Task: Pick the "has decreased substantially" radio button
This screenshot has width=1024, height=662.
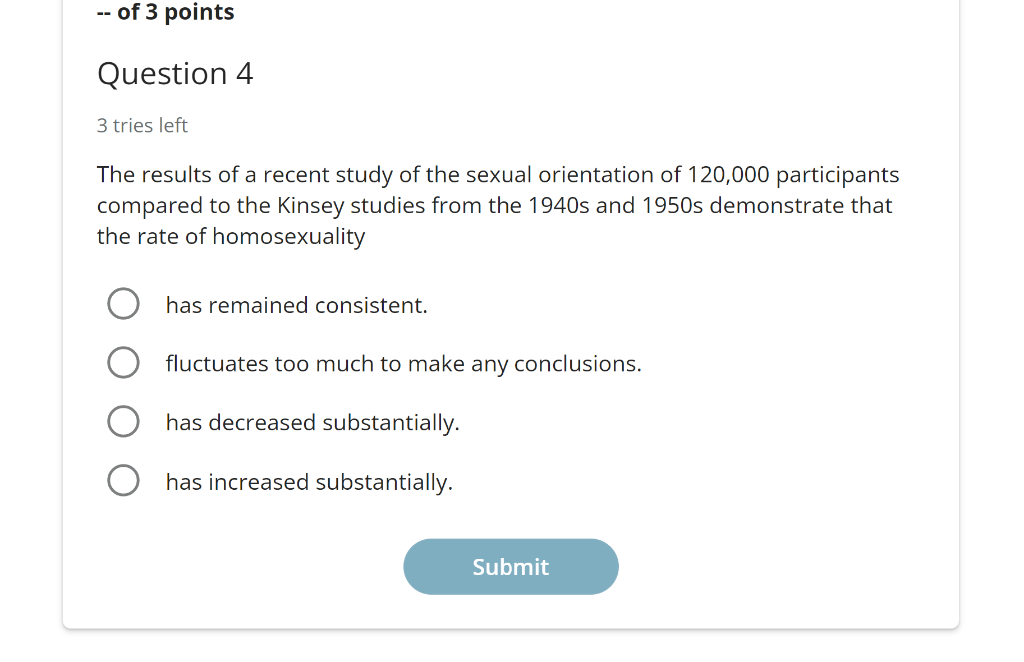Action: tap(123, 422)
